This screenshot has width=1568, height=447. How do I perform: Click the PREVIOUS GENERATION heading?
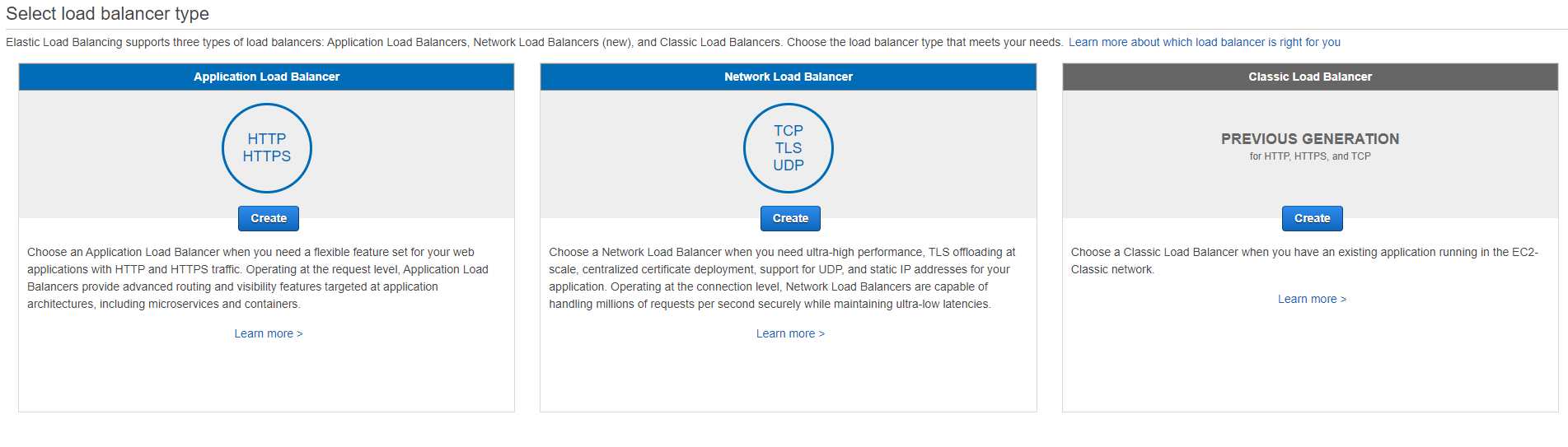tap(1310, 139)
